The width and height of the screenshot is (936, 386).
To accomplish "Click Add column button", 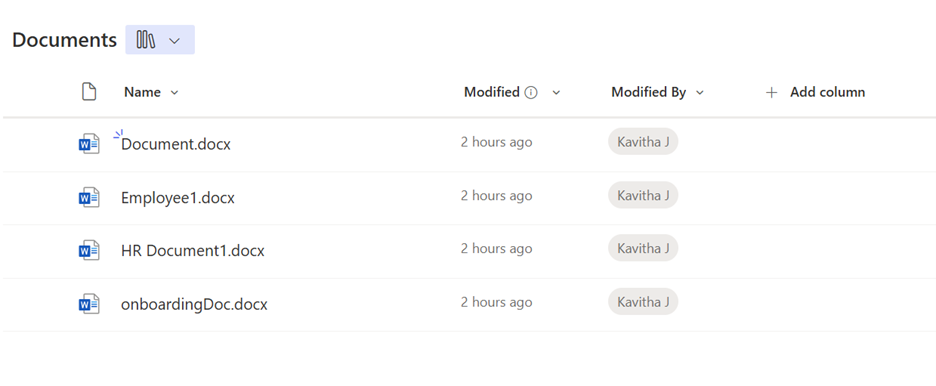I will point(815,92).
